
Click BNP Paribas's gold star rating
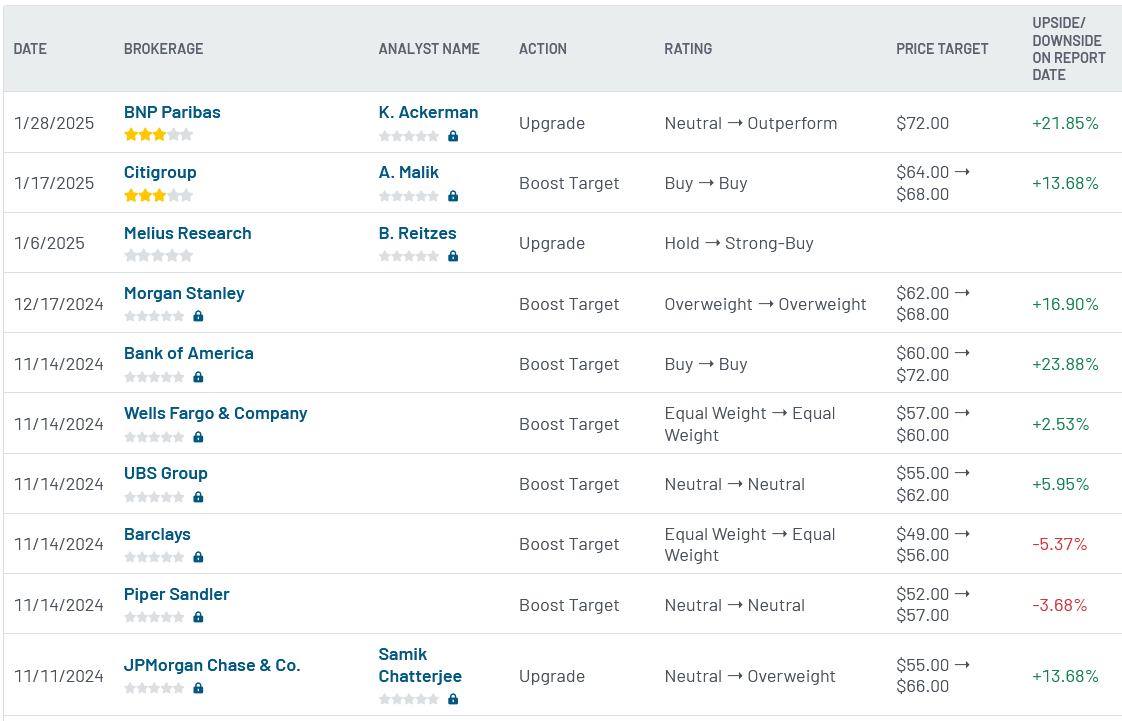pos(158,134)
